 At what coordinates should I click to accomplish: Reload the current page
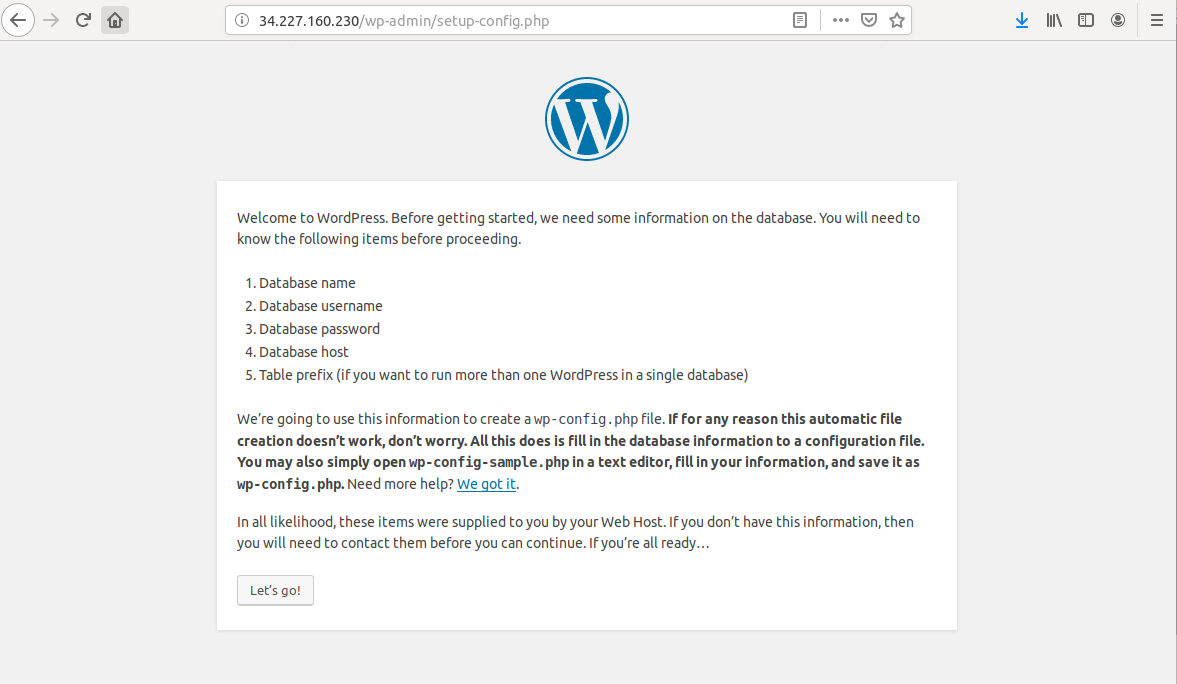[83, 20]
